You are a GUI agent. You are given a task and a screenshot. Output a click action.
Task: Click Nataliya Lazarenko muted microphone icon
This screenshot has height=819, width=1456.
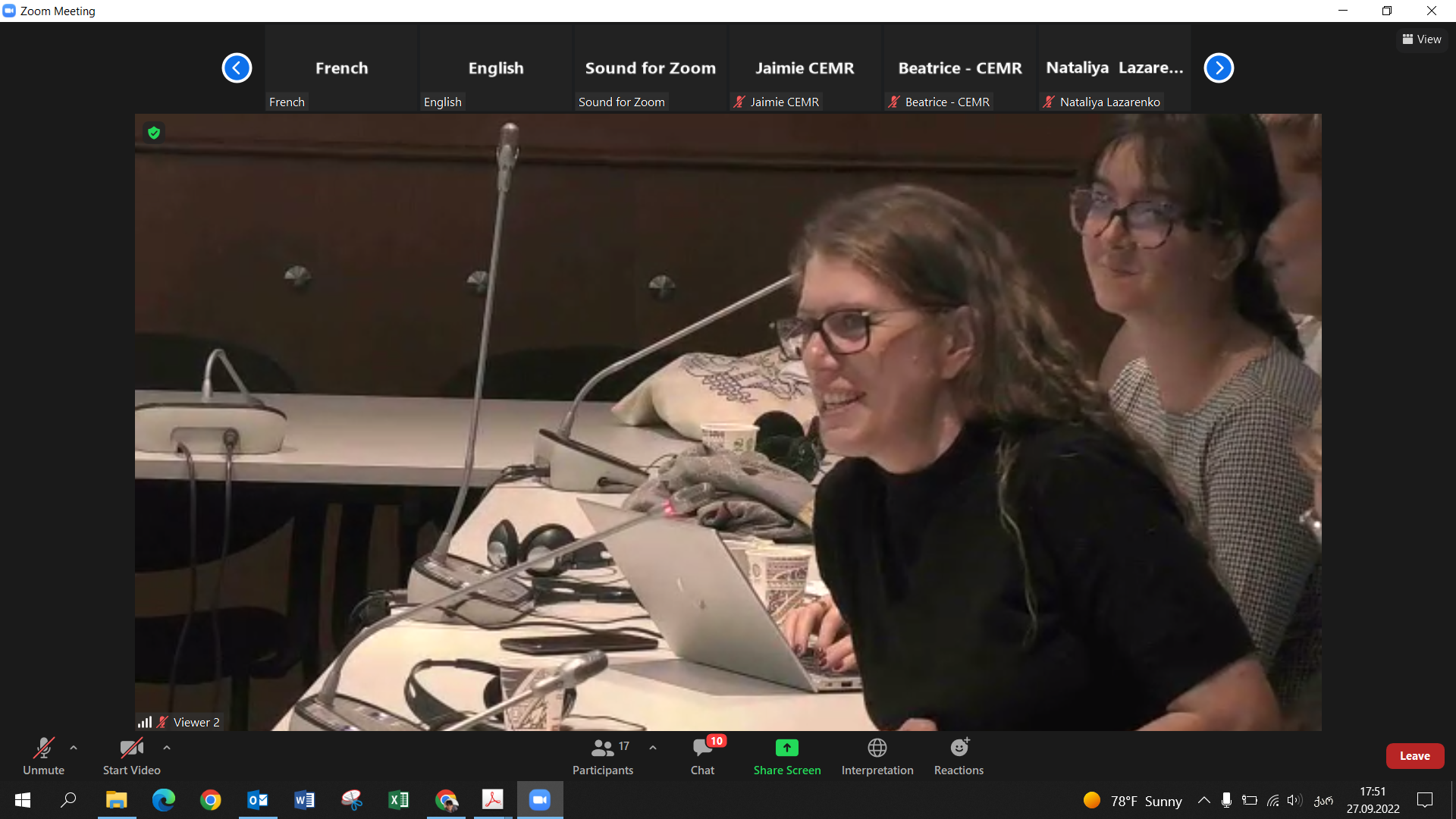click(x=1049, y=102)
